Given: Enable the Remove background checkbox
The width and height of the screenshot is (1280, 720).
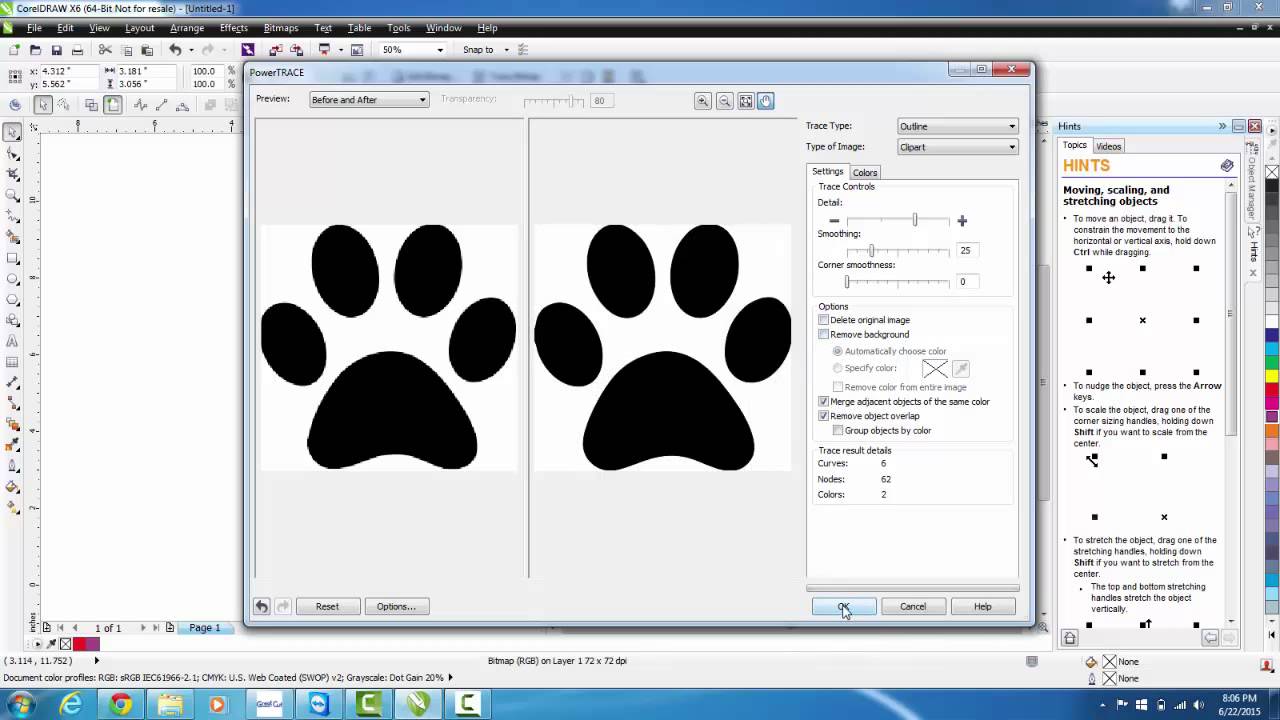Looking at the screenshot, I should (x=824, y=334).
